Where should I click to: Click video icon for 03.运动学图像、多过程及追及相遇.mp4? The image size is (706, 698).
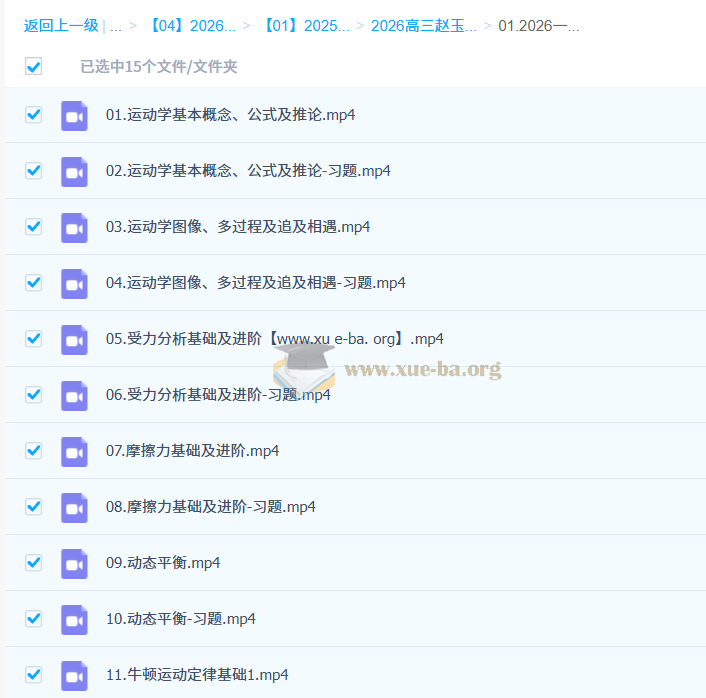(x=74, y=227)
